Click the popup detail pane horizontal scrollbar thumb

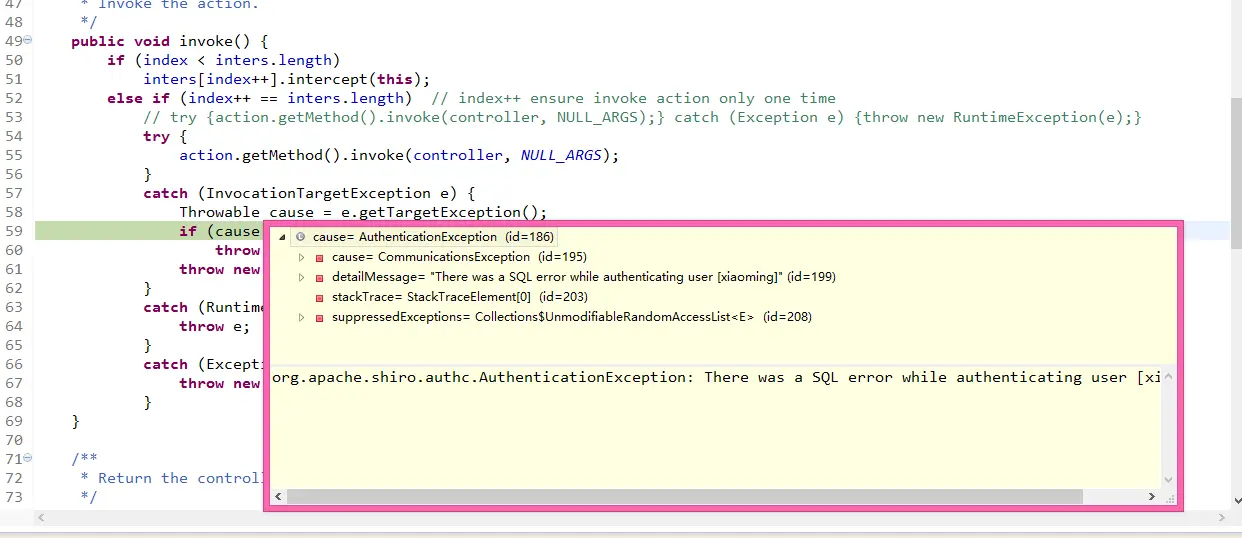(685, 497)
